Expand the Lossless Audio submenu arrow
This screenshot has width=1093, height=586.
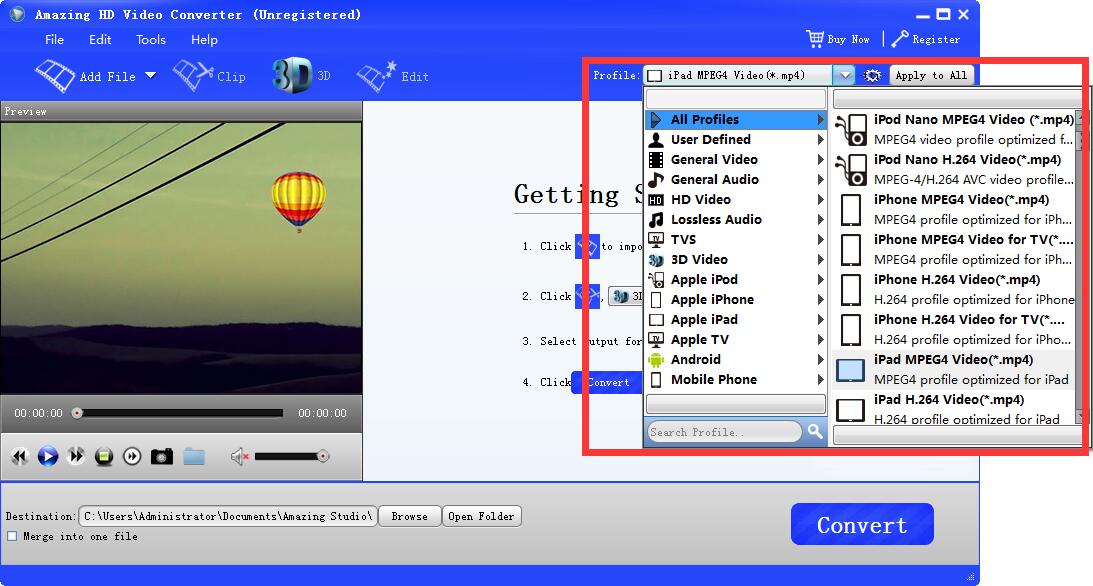(820, 219)
